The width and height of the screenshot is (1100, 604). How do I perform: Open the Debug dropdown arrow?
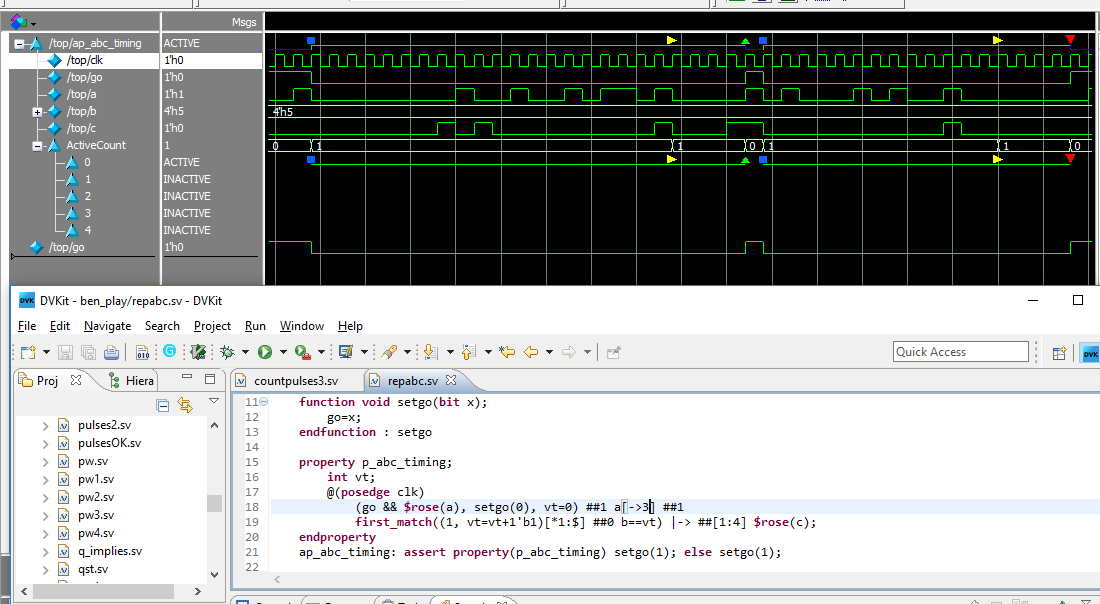[x=246, y=352]
